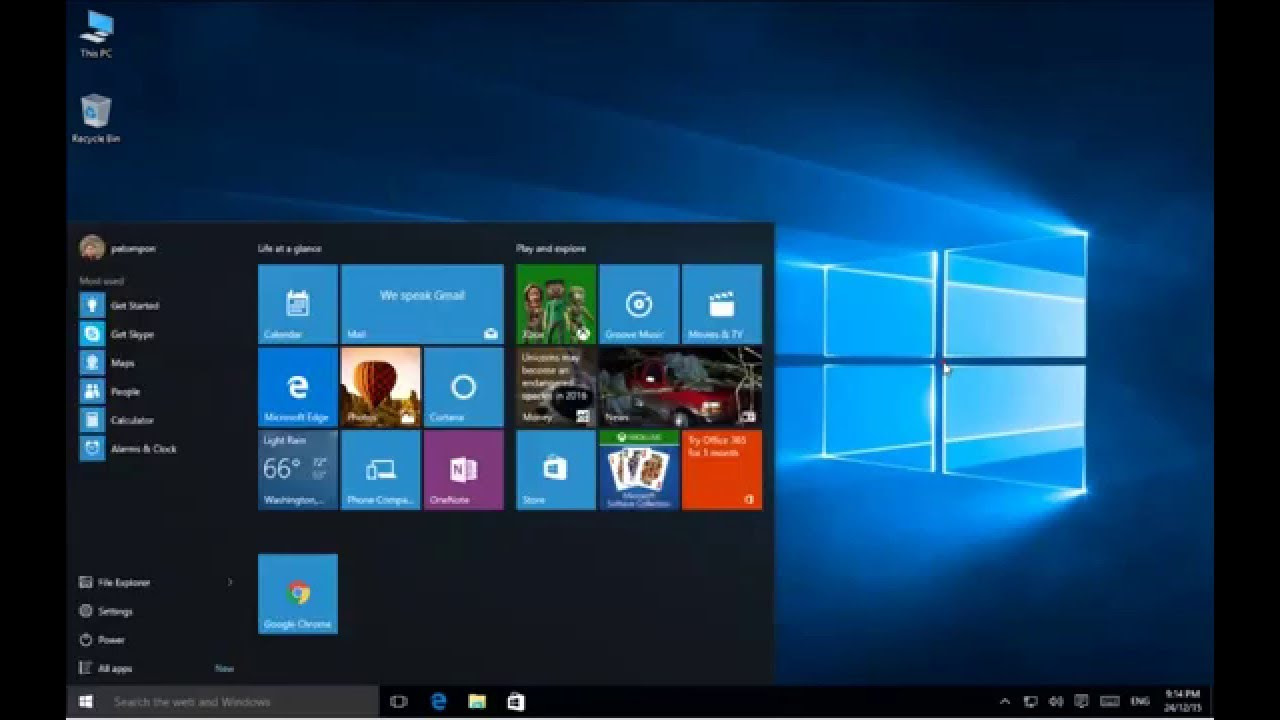Screen dimensions: 1280x720
Task: Open the Groove Music tile
Action: click(639, 304)
